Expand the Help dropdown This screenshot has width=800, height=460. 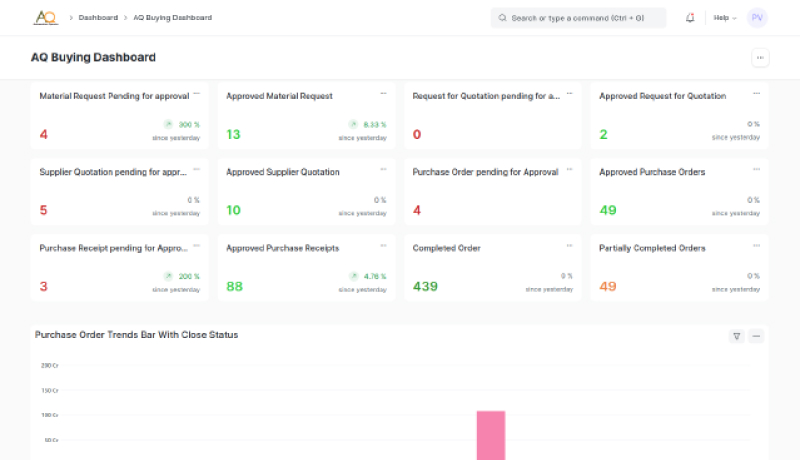pos(724,18)
